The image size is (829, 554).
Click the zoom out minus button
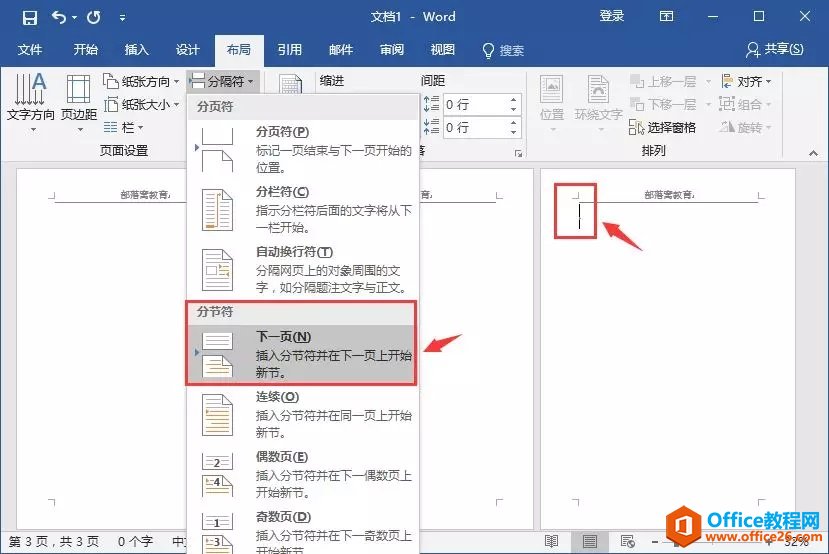click(x=655, y=542)
